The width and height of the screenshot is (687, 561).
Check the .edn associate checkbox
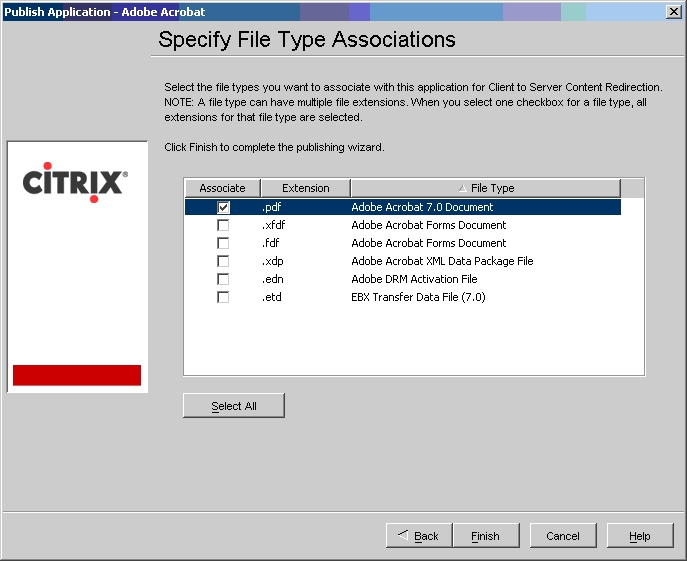223,279
